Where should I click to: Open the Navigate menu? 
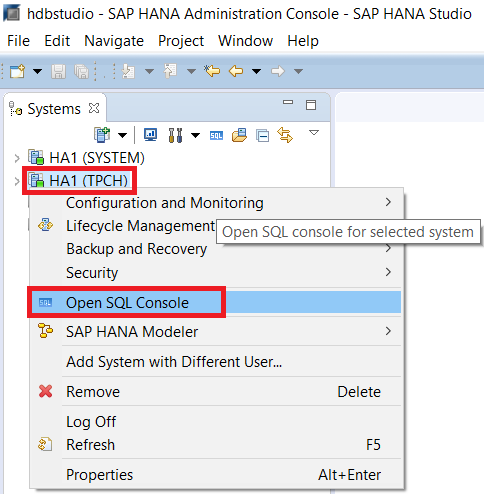click(x=114, y=41)
